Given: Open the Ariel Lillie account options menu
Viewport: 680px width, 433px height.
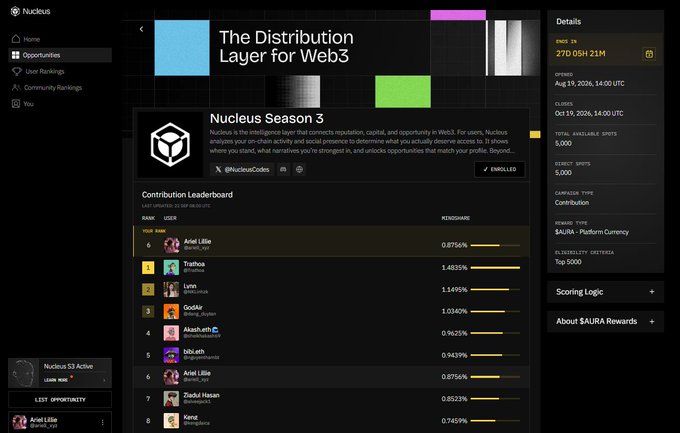Looking at the screenshot, I should click(x=102, y=422).
